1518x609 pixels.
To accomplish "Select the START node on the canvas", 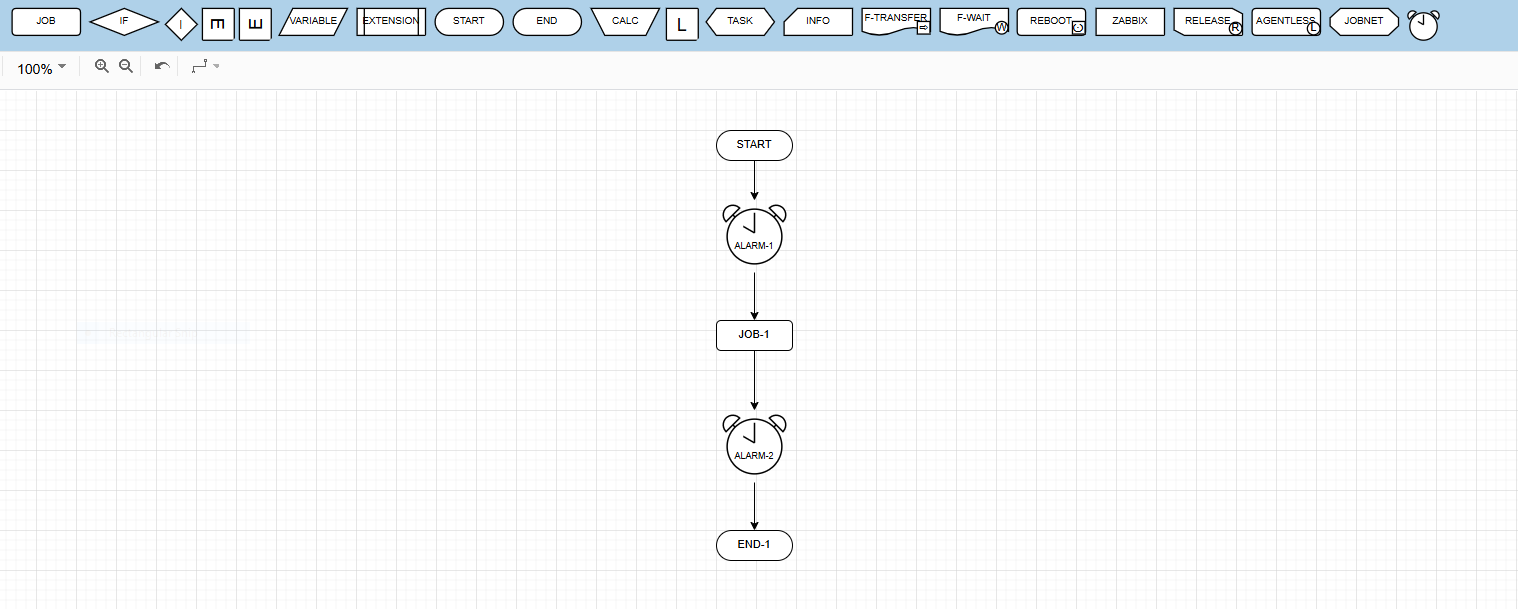I will pos(754,145).
